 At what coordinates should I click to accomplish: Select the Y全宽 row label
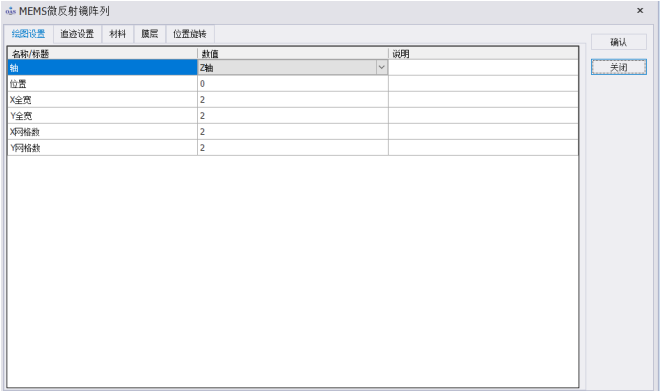click(103, 116)
